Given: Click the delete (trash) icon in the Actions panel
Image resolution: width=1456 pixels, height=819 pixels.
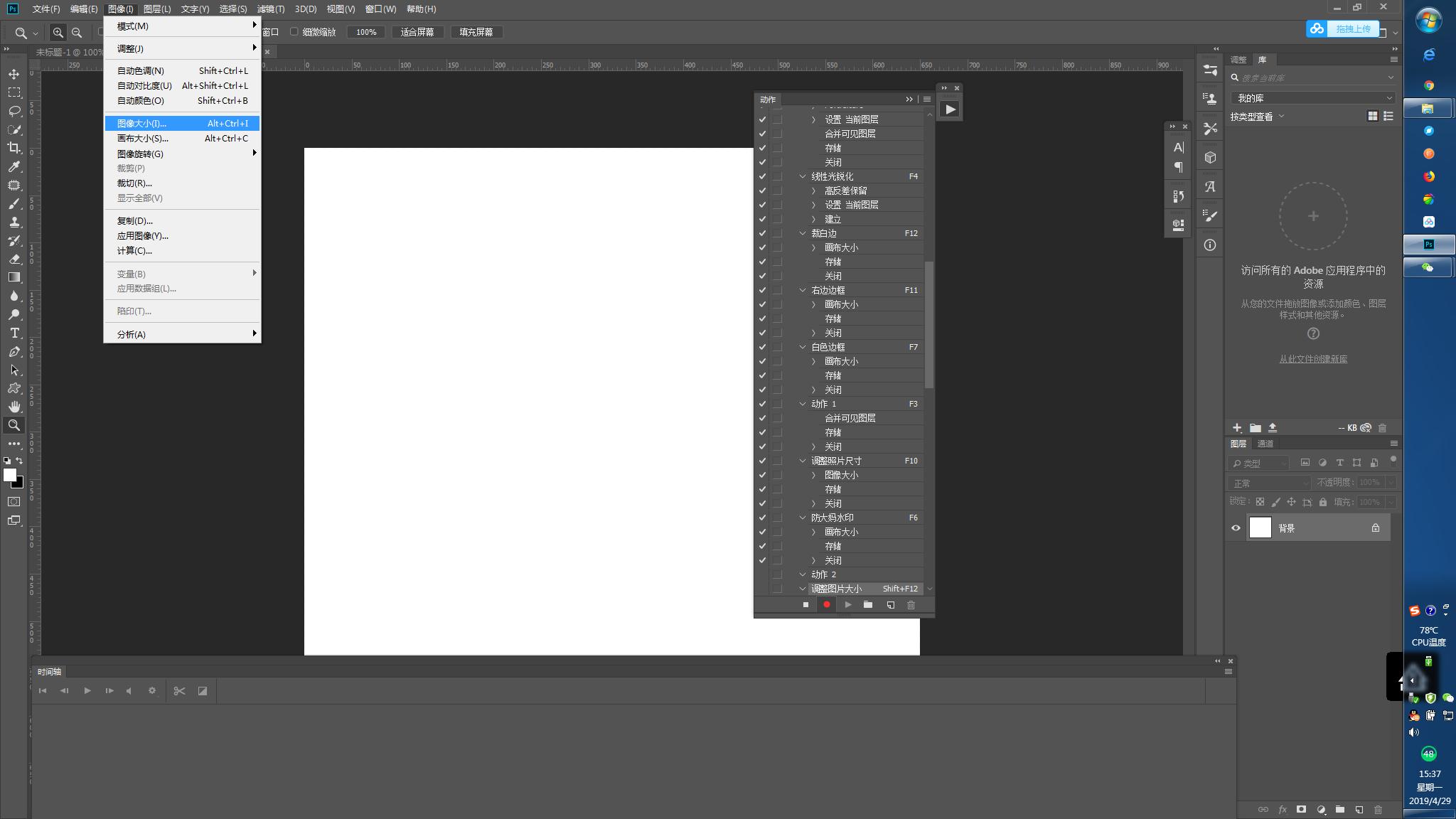Looking at the screenshot, I should pyautogui.click(x=911, y=605).
